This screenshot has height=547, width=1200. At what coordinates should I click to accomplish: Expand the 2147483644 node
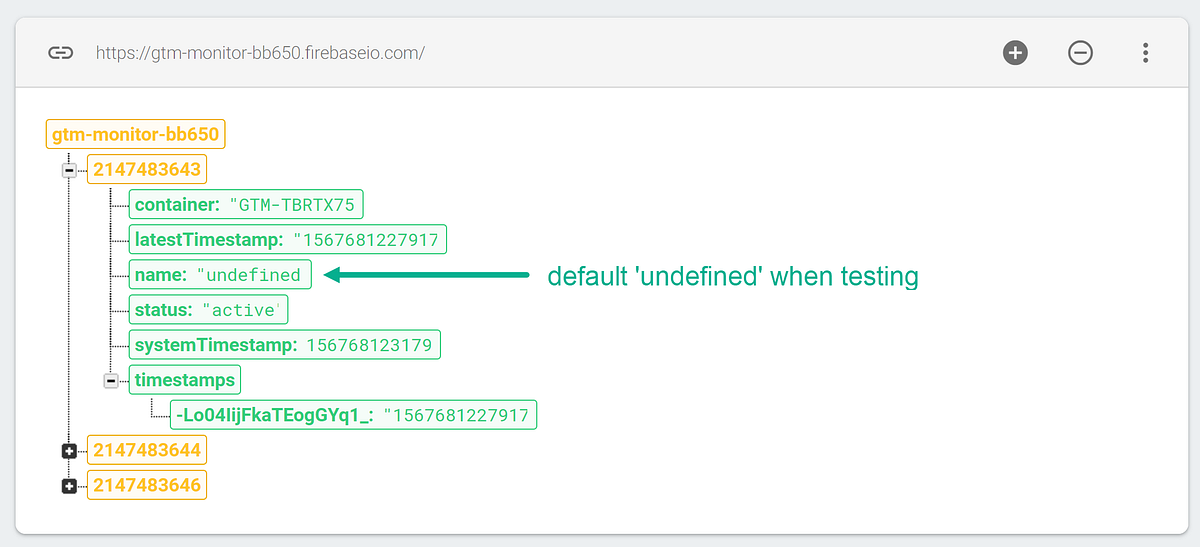click(x=69, y=451)
